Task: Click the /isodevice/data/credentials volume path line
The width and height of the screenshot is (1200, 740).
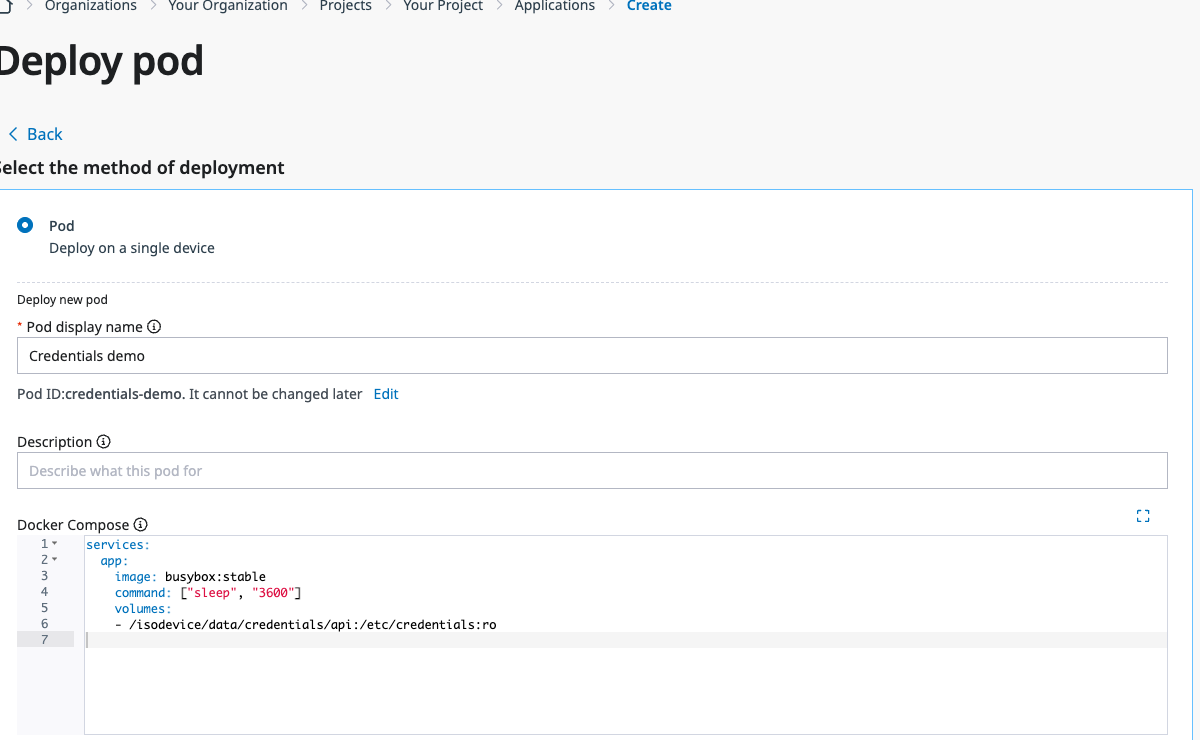Action: click(306, 624)
